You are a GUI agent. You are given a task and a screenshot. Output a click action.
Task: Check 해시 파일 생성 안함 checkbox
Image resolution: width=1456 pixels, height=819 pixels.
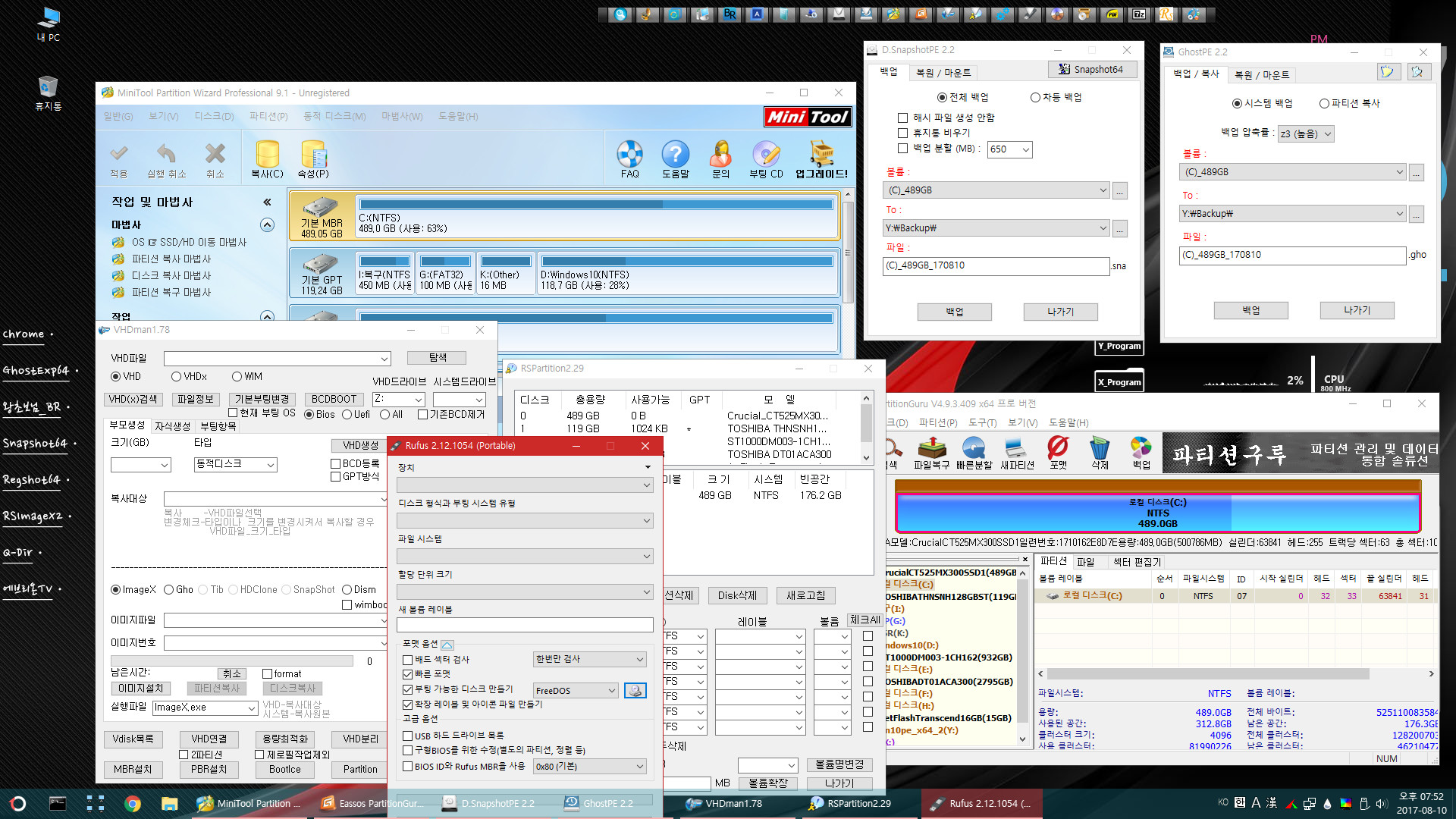[x=902, y=118]
